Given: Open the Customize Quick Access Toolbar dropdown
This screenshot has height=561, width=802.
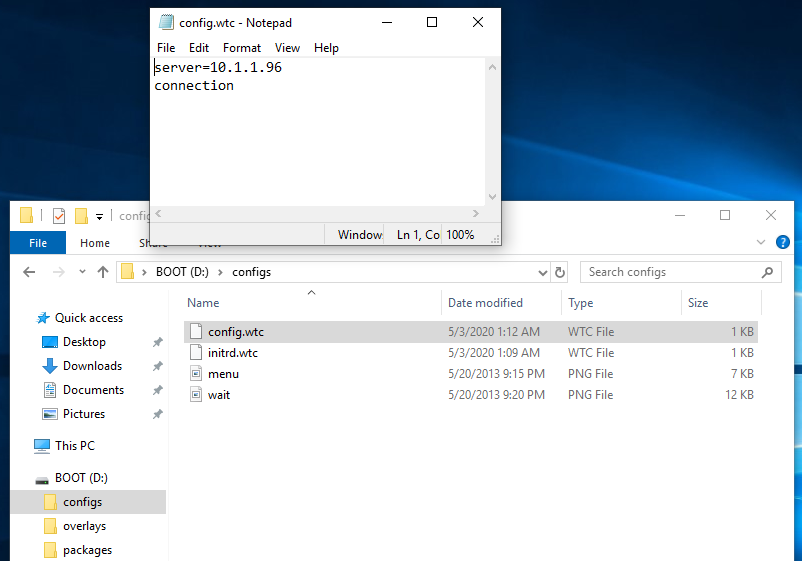Looking at the screenshot, I should pos(100,216).
